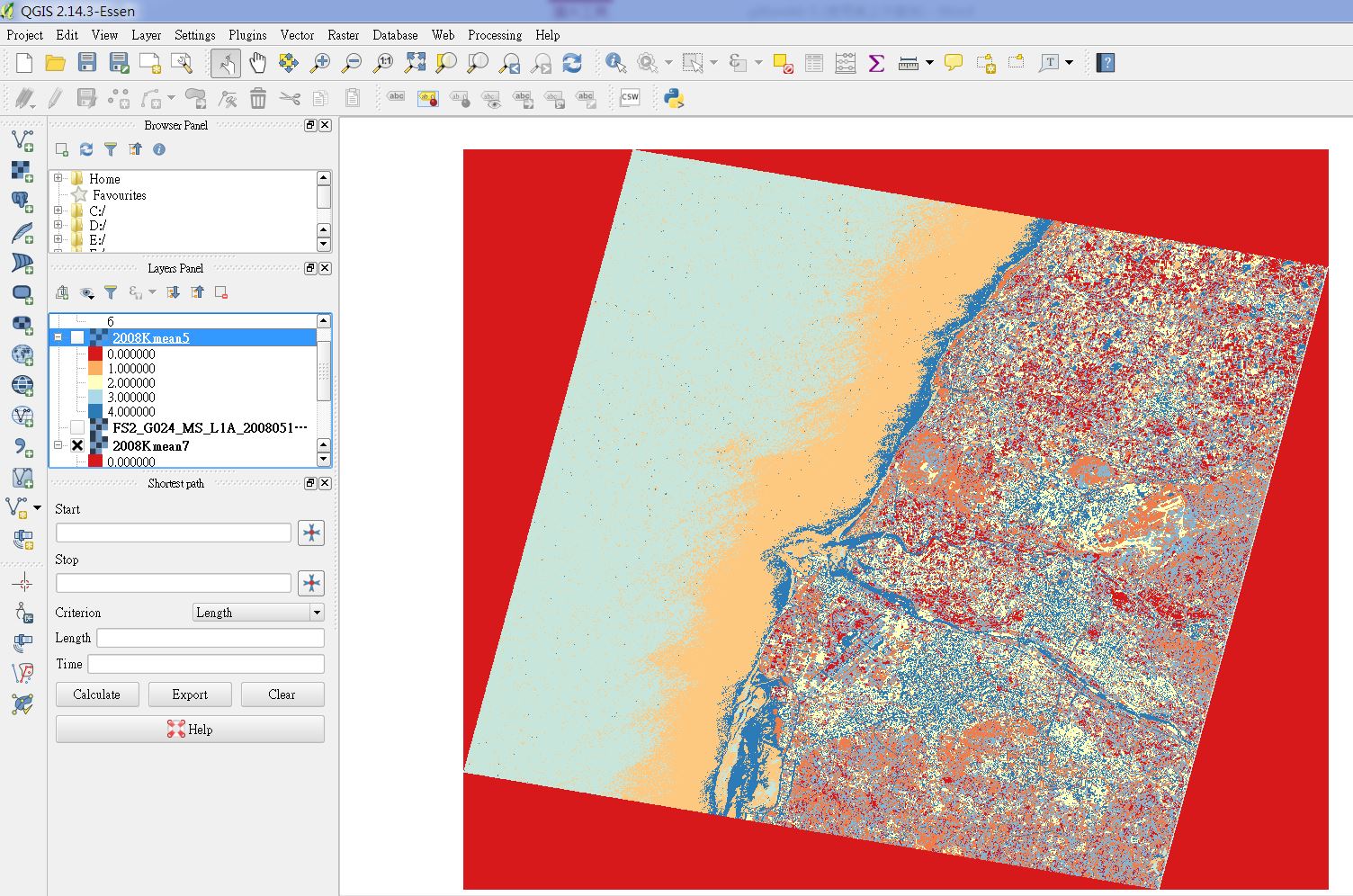This screenshot has height=896, width=1353.
Task: Open the Python console
Action: coord(674,98)
